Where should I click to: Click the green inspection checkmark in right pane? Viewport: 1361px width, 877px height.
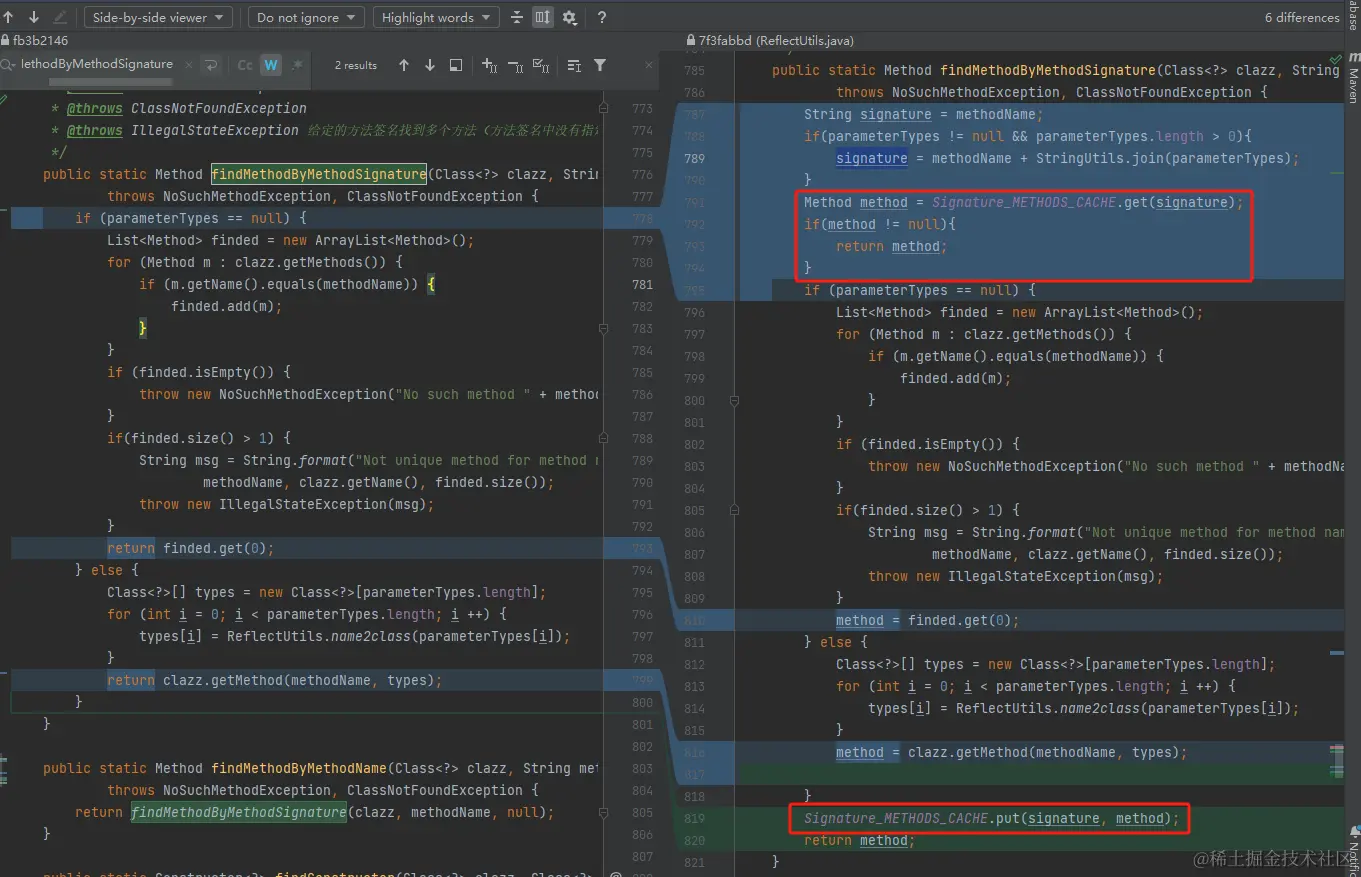(x=1338, y=59)
